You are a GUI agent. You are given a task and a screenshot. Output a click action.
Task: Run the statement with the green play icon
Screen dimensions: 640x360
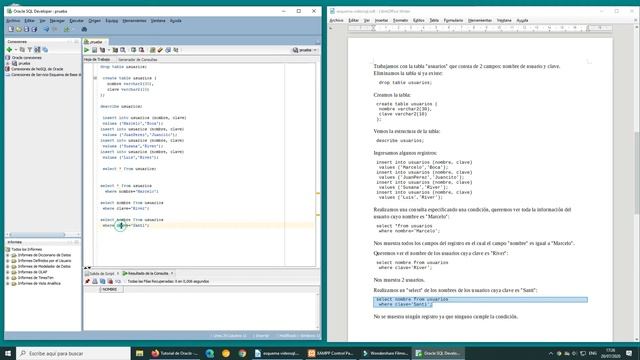(87, 50)
